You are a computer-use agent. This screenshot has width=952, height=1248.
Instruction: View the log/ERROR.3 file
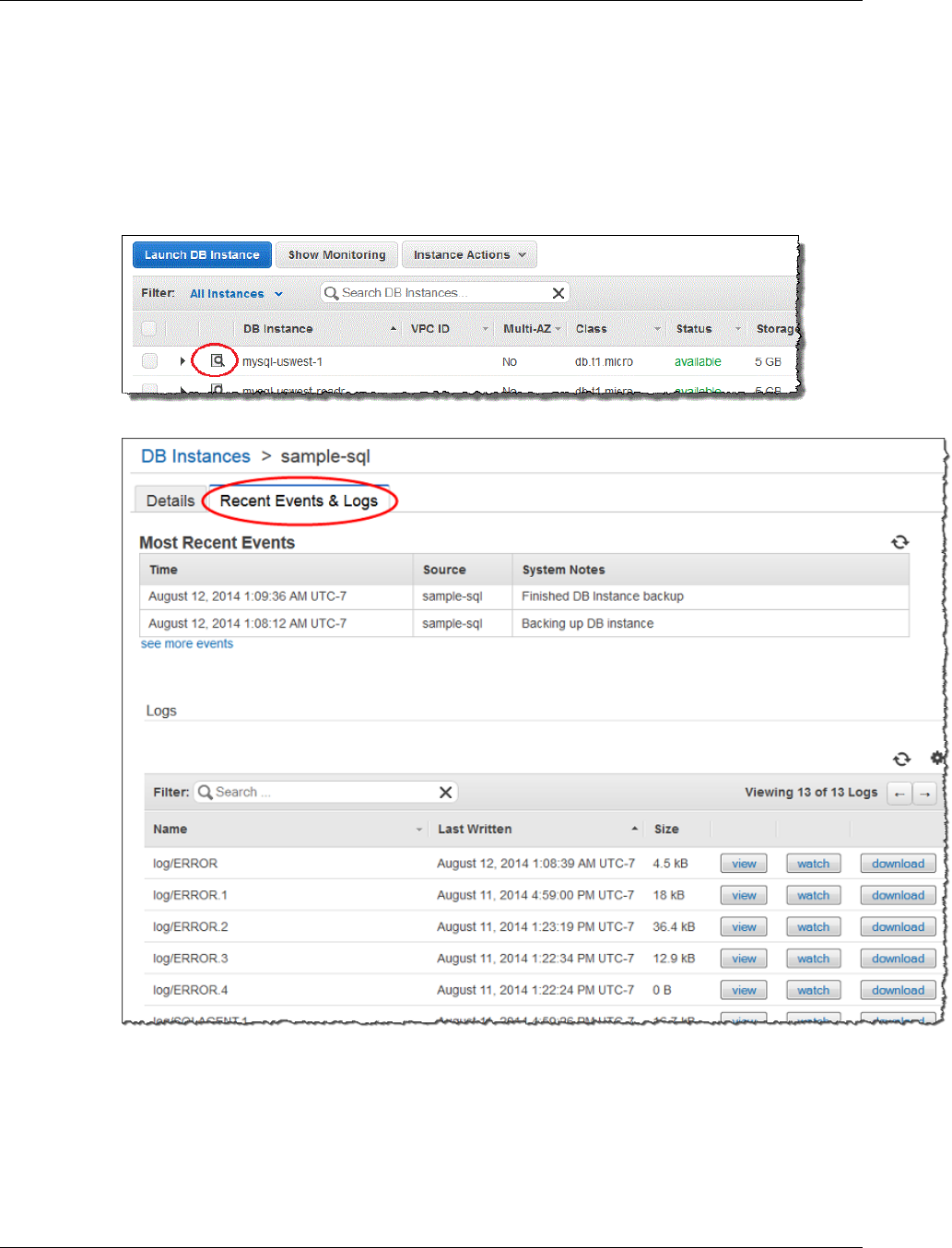pos(744,959)
